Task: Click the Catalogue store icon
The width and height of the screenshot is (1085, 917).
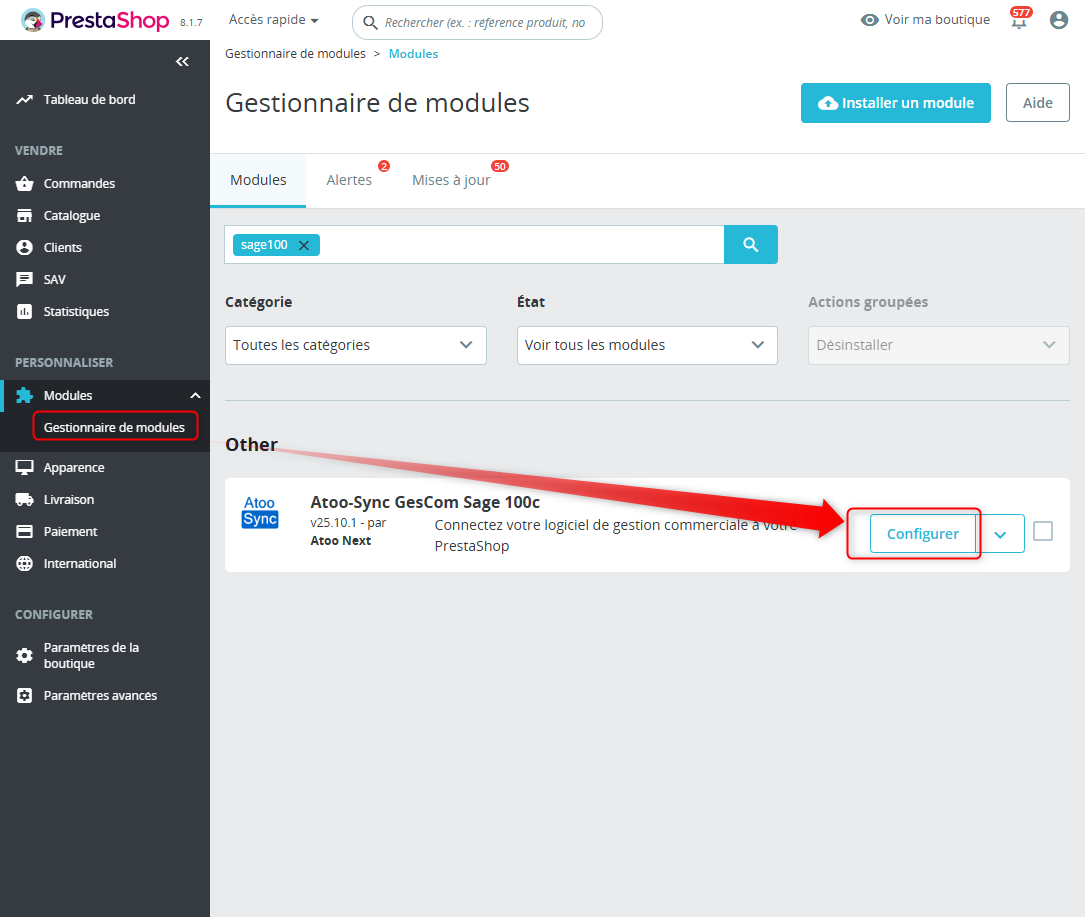Action: click(x=24, y=215)
